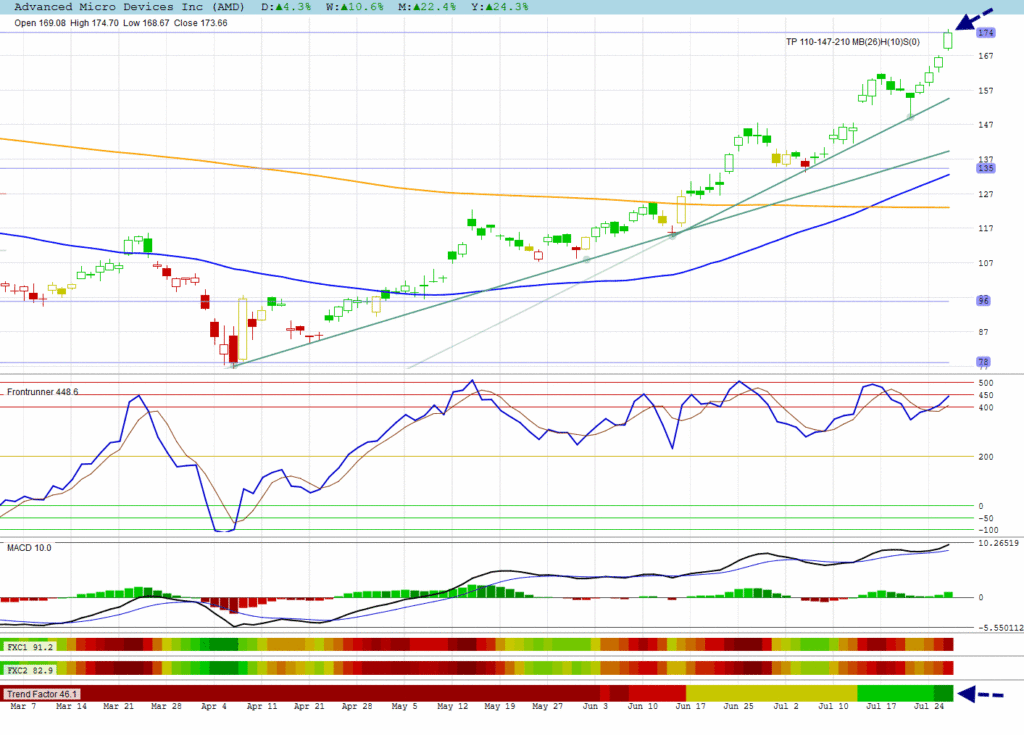Select the daily change D:4.3% value
This screenshot has width=1024, height=735.
coord(286,7)
